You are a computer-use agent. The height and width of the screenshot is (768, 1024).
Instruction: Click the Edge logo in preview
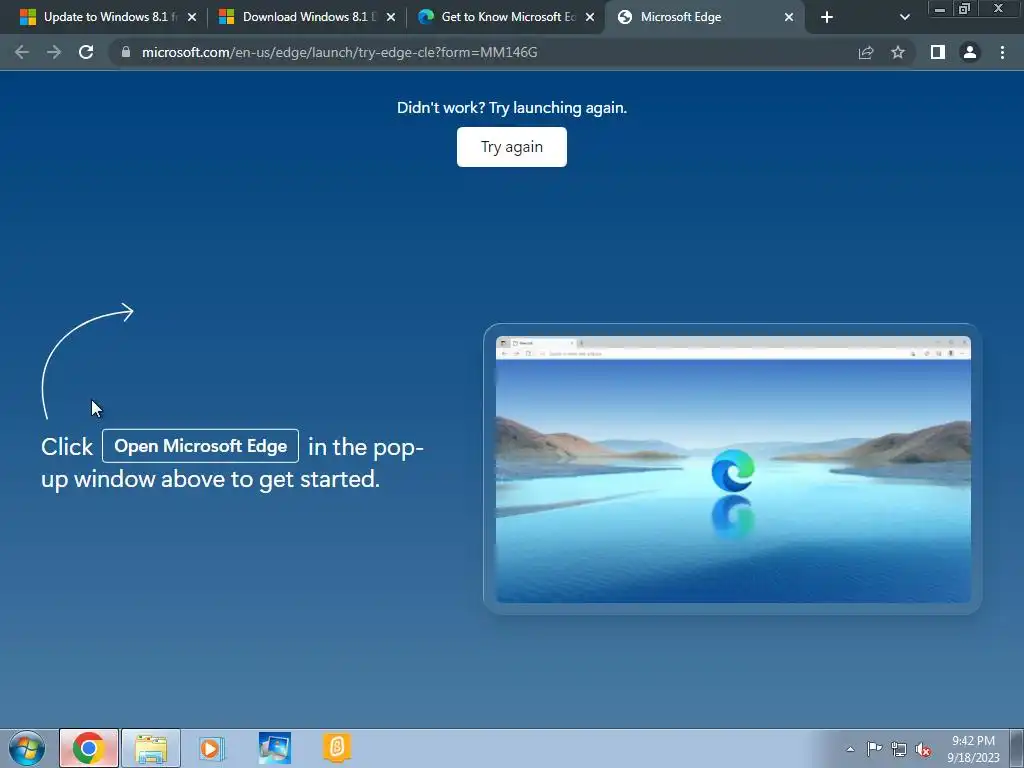(x=733, y=471)
